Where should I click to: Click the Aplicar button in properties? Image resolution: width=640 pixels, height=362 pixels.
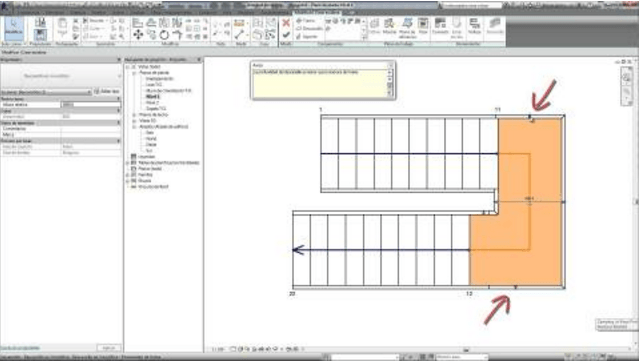coord(109,348)
